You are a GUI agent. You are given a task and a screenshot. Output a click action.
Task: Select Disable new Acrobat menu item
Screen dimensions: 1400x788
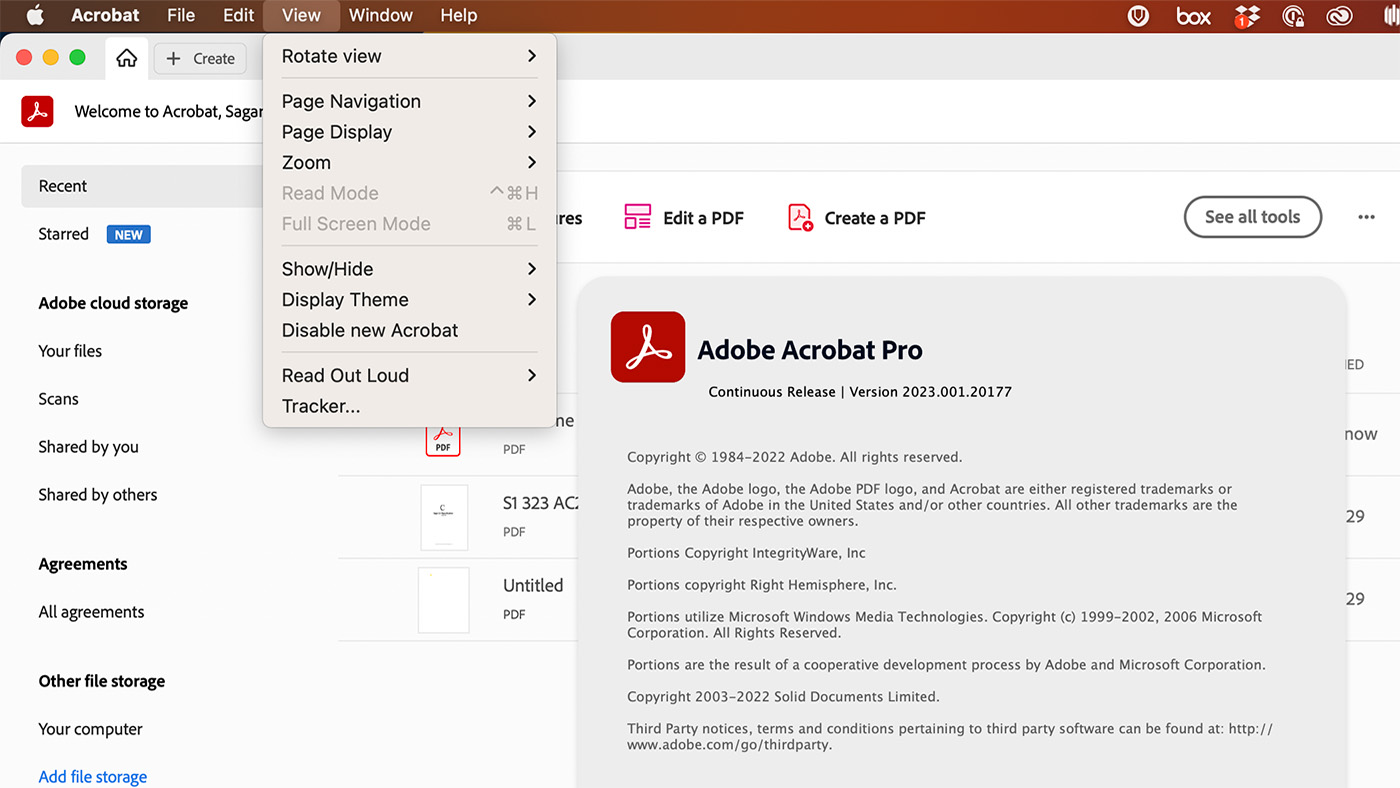click(x=370, y=330)
